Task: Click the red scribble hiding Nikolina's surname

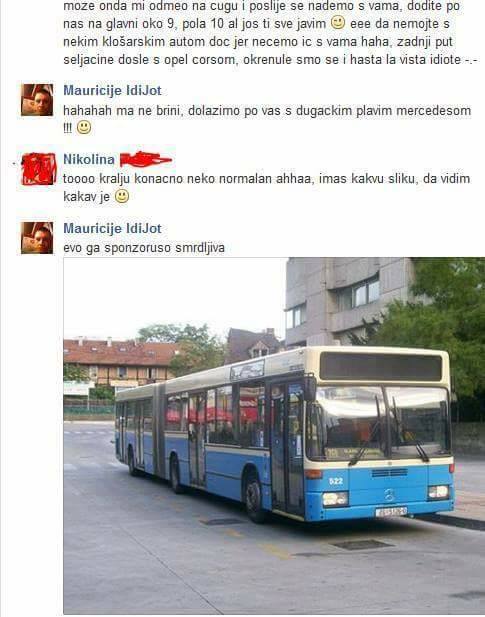Action: (146, 159)
